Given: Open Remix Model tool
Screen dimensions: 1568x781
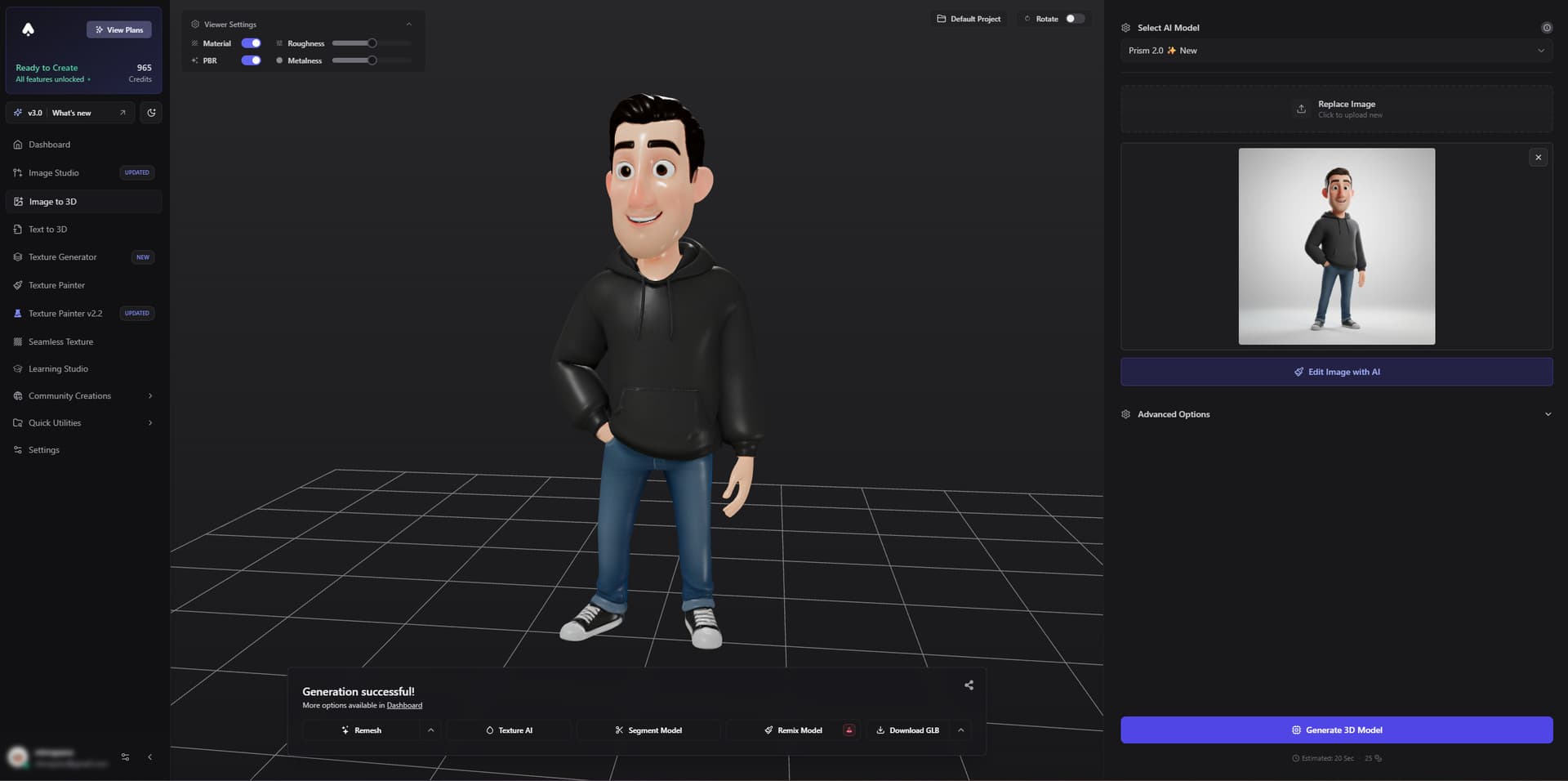Looking at the screenshot, I should click(x=793, y=730).
